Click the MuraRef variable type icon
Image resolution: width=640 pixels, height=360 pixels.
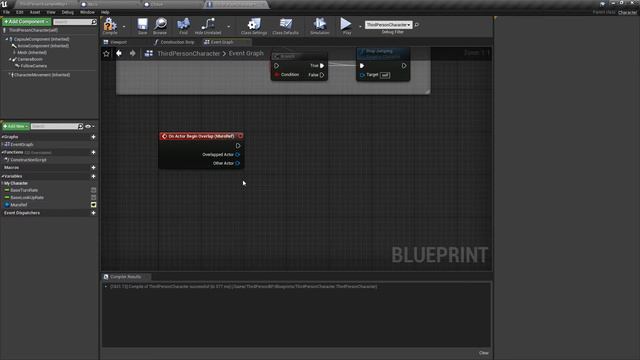click(7, 204)
